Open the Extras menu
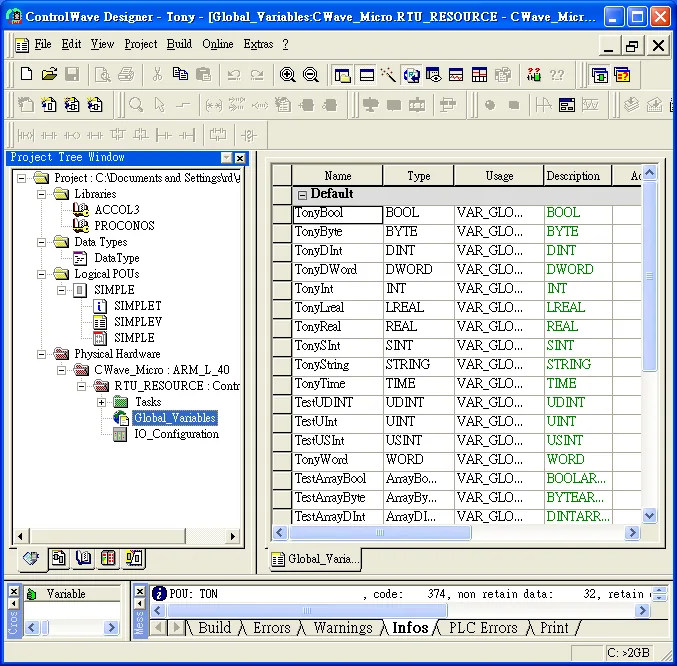 258,44
